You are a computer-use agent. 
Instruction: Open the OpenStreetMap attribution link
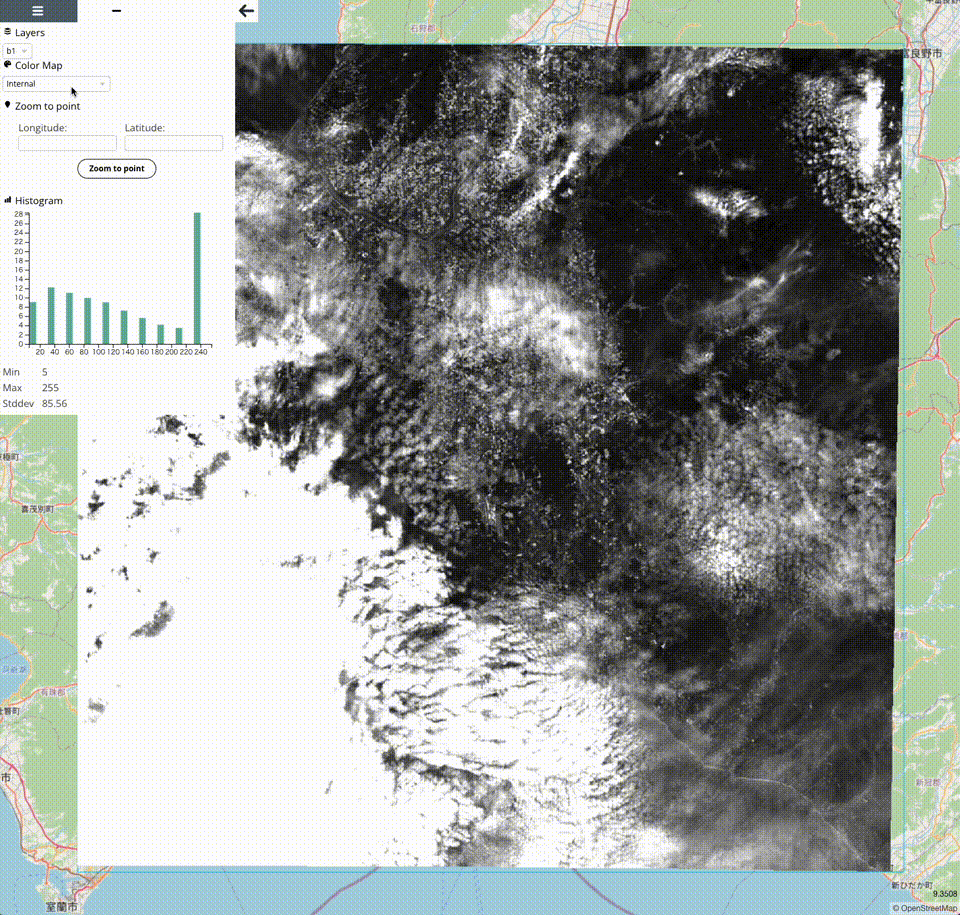pyautogui.click(x=928, y=908)
